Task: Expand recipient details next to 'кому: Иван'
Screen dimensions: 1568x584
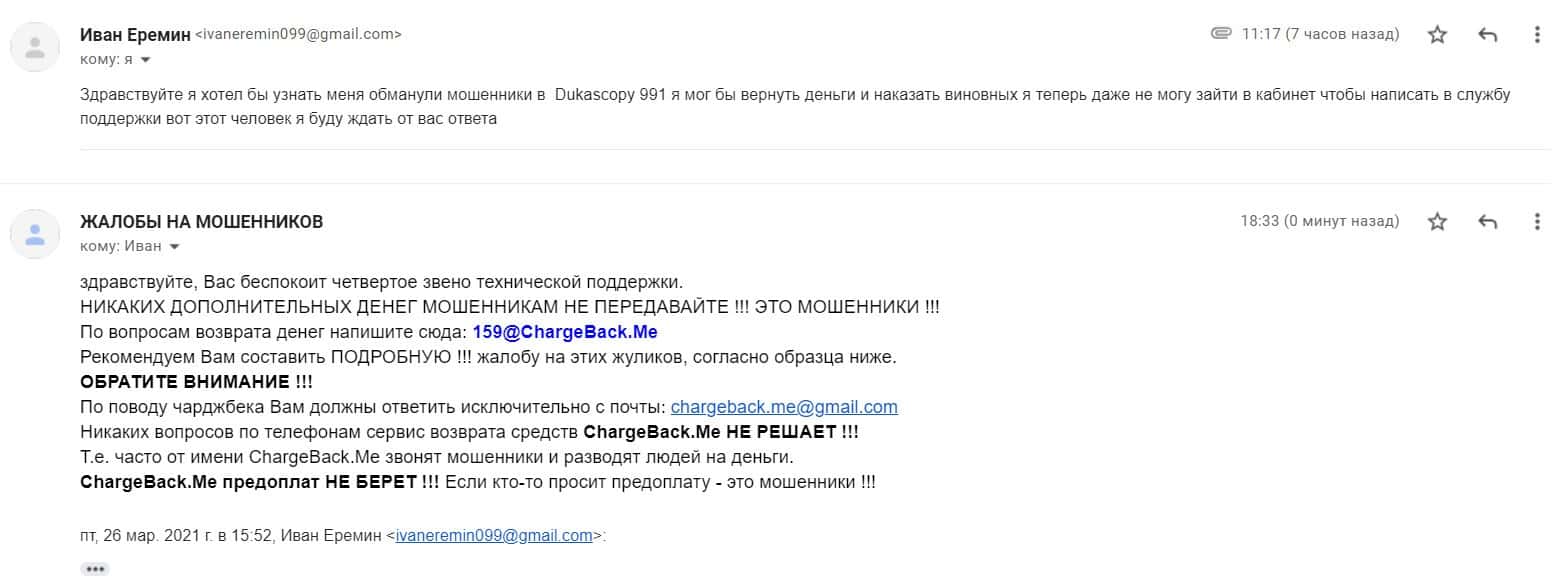Action: point(175,247)
